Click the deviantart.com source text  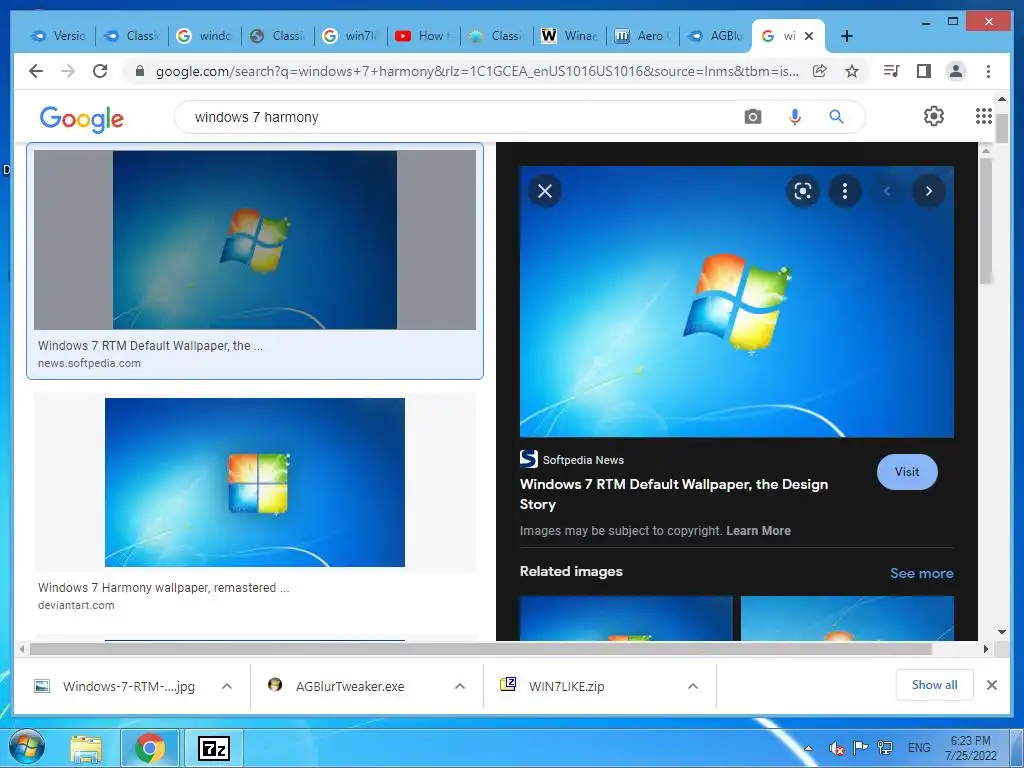pyautogui.click(x=76, y=605)
